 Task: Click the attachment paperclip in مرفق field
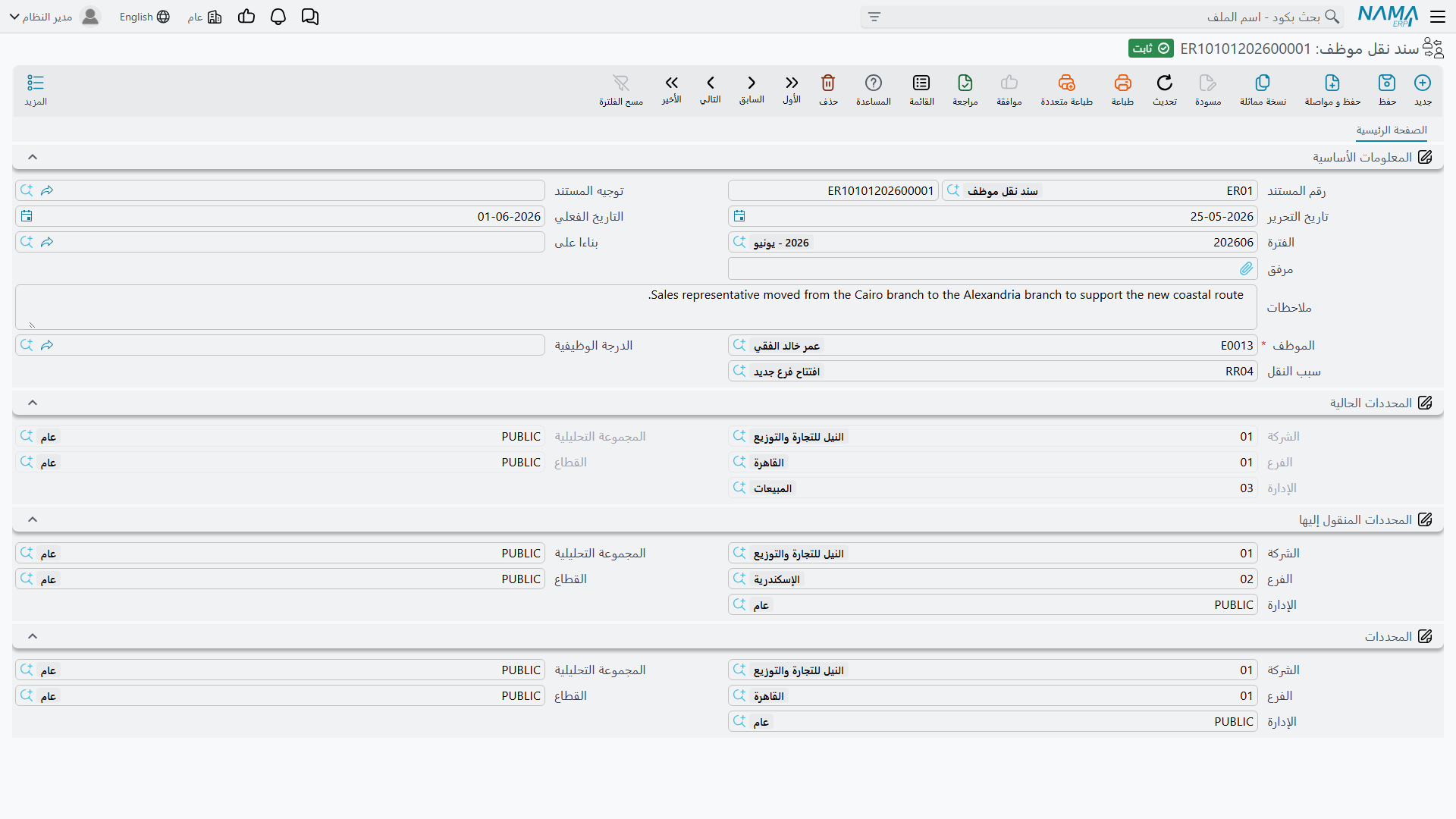tap(1246, 268)
